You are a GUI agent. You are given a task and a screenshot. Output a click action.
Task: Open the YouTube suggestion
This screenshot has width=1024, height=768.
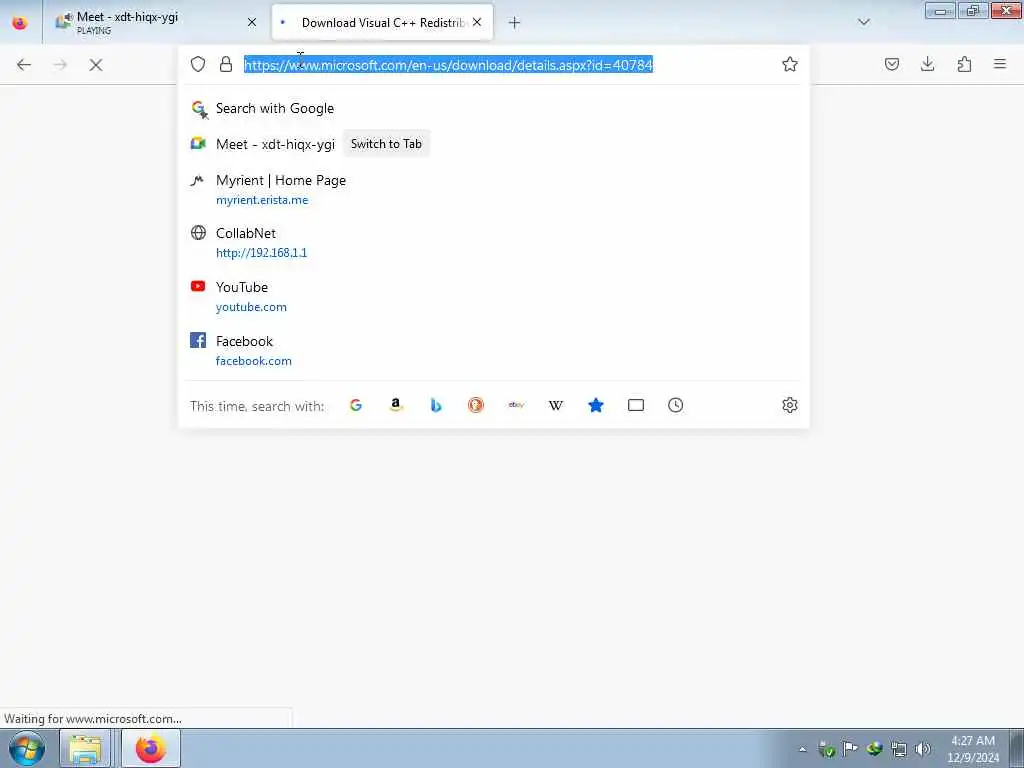click(493, 296)
